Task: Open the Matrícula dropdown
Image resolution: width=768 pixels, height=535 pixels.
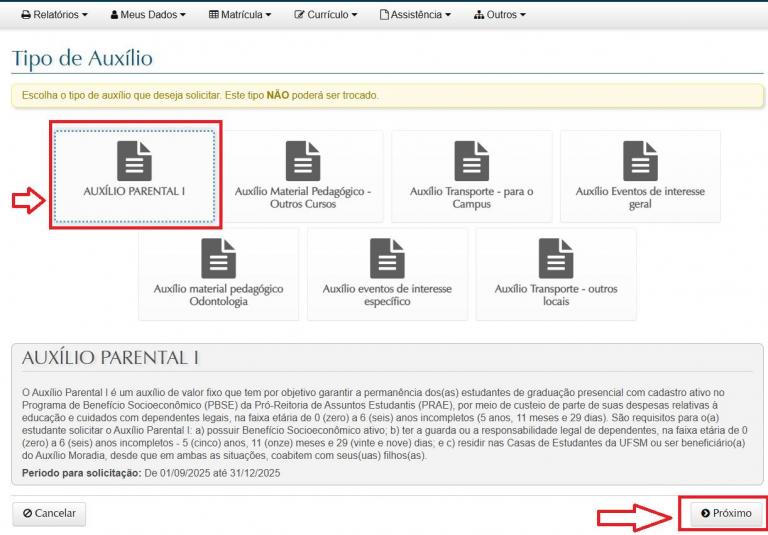Action: click(240, 15)
